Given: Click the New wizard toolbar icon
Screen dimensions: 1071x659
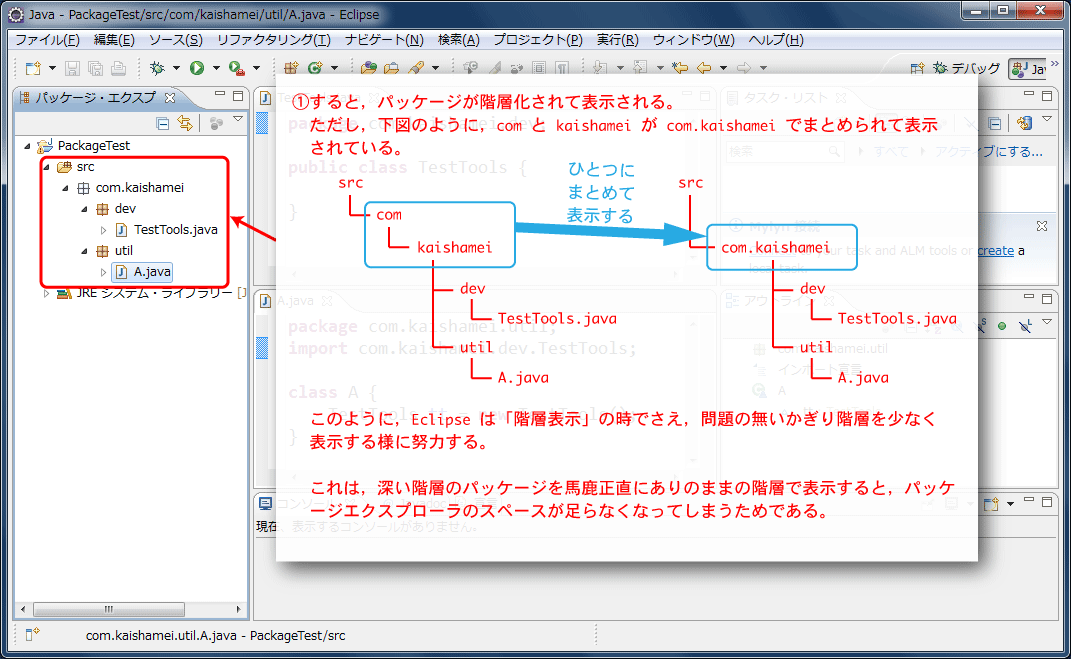Looking at the screenshot, I should pyautogui.click(x=32, y=68).
